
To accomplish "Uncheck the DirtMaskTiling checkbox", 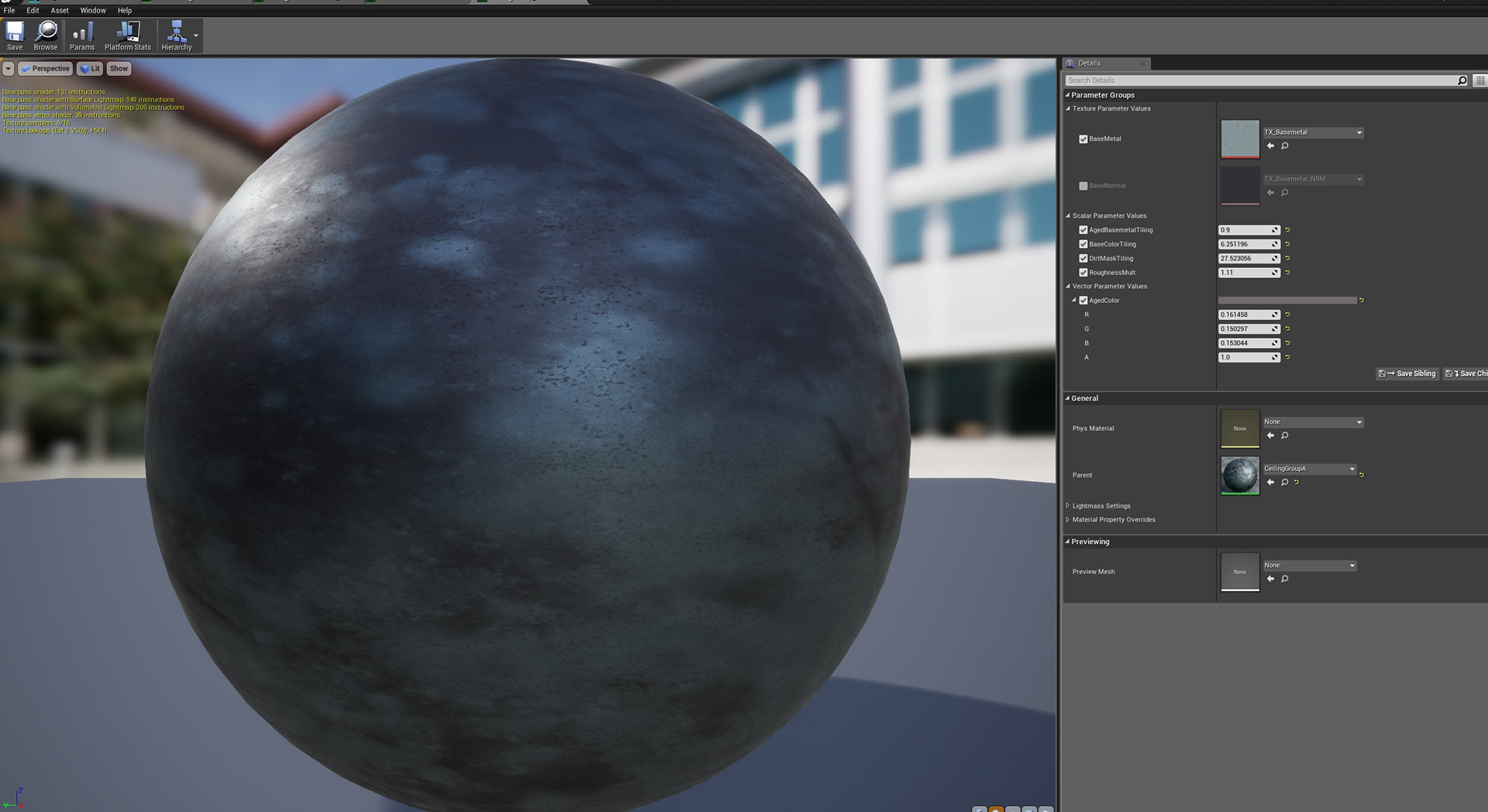I will pyautogui.click(x=1083, y=259).
